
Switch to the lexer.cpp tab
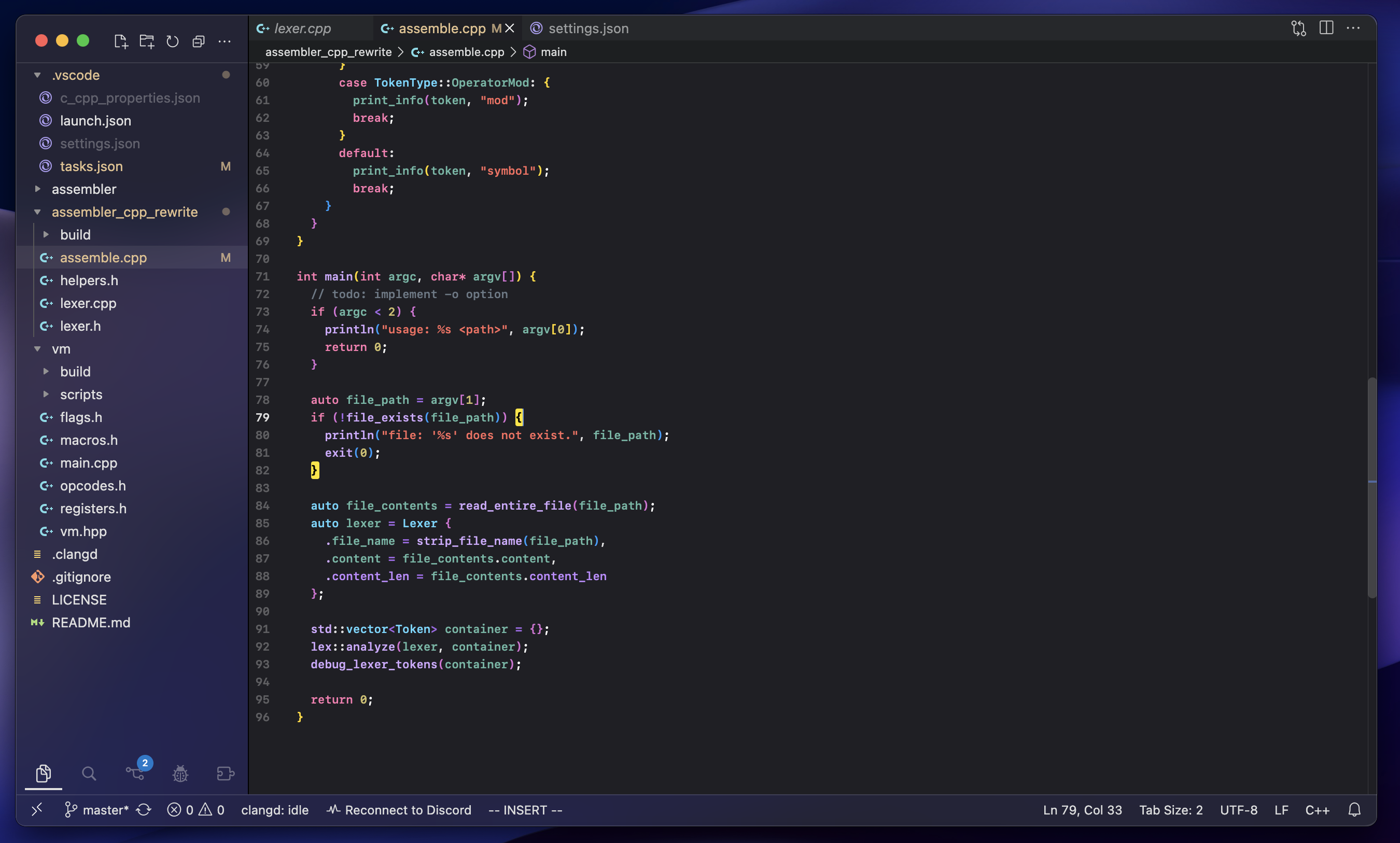click(x=302, y=29)
